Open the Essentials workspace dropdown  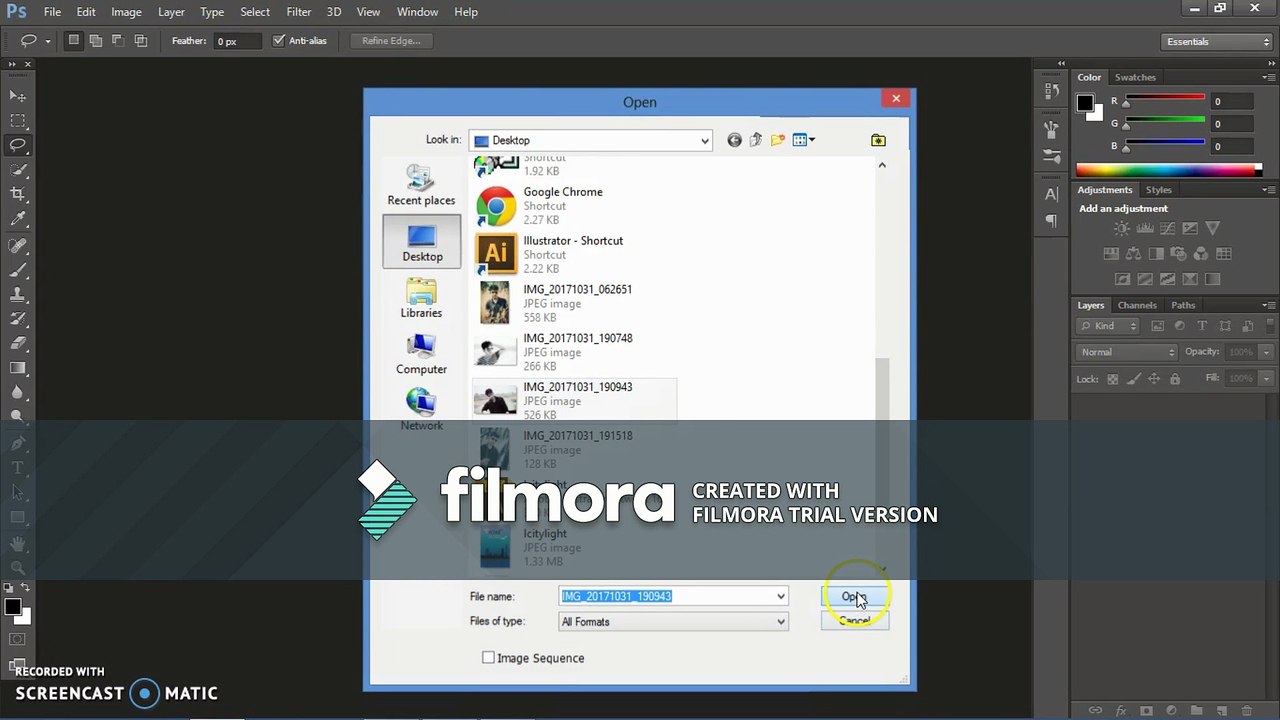(x=1217, y=42)
